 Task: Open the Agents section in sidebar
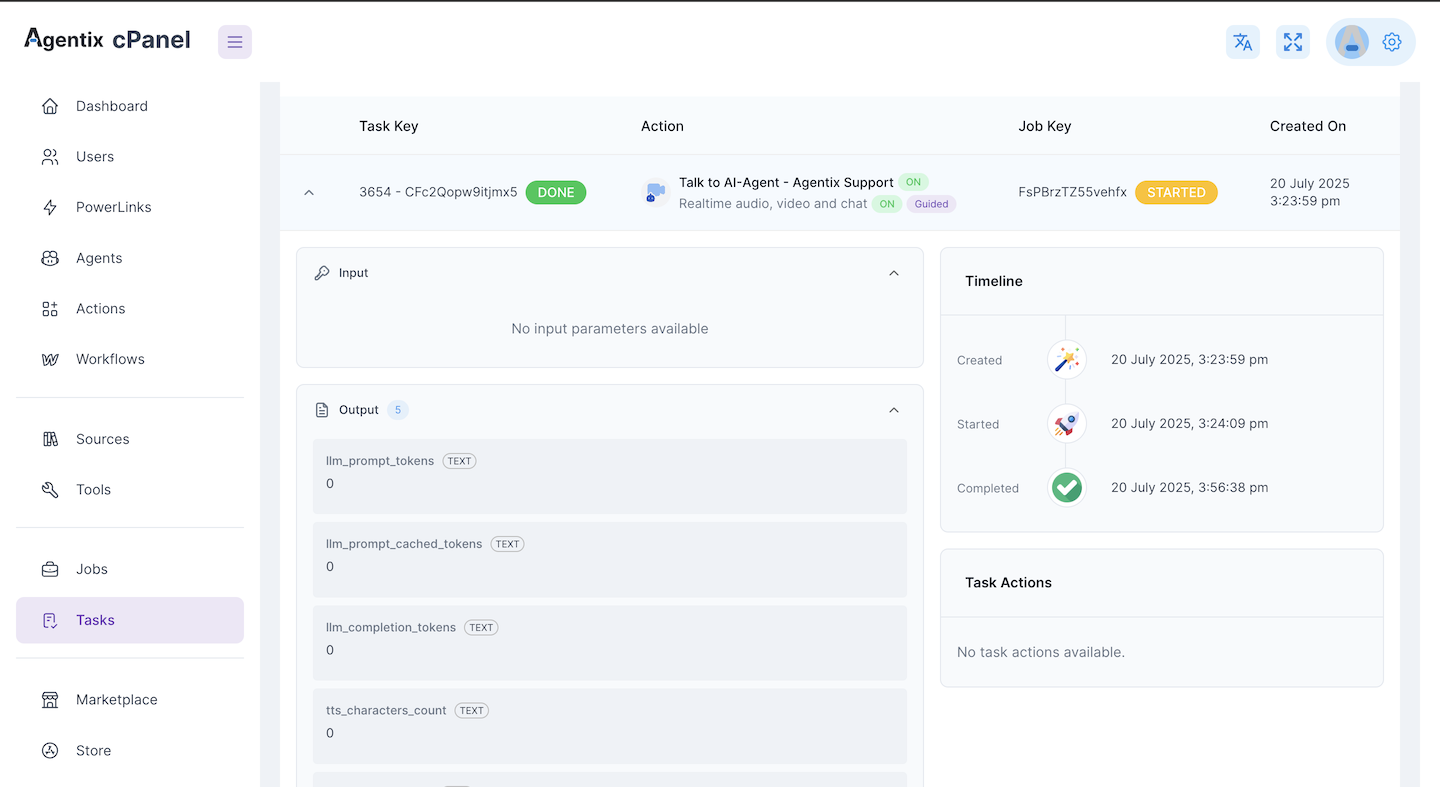(x=99, y=258)
